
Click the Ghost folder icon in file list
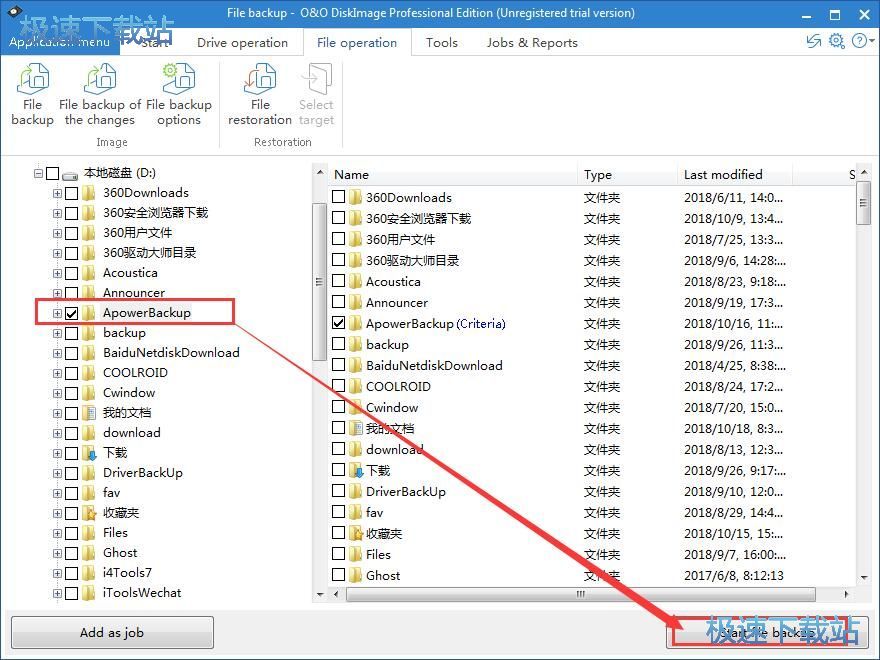[x=355, y=575]
